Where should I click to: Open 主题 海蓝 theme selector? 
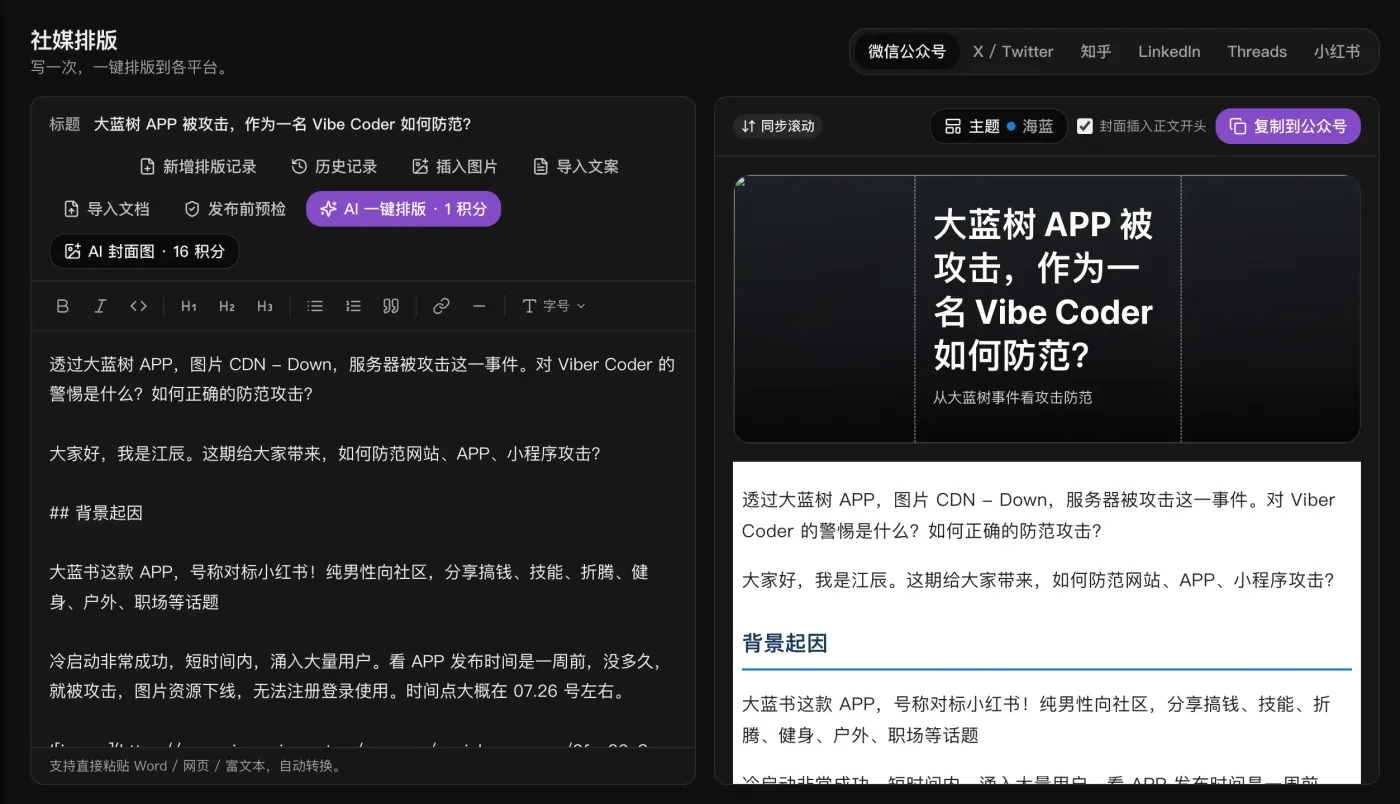click(x=998, y=126)
